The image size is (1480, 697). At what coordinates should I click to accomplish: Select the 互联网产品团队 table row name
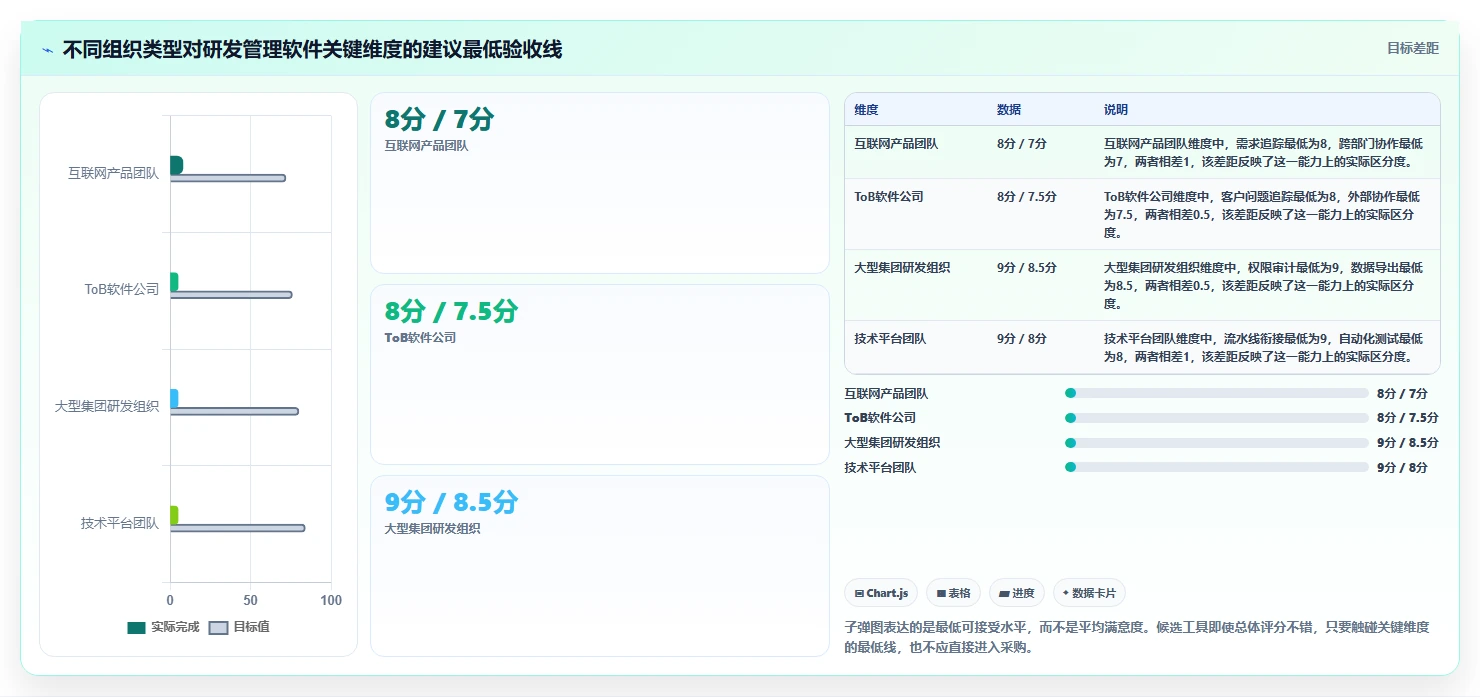(896, 144)
